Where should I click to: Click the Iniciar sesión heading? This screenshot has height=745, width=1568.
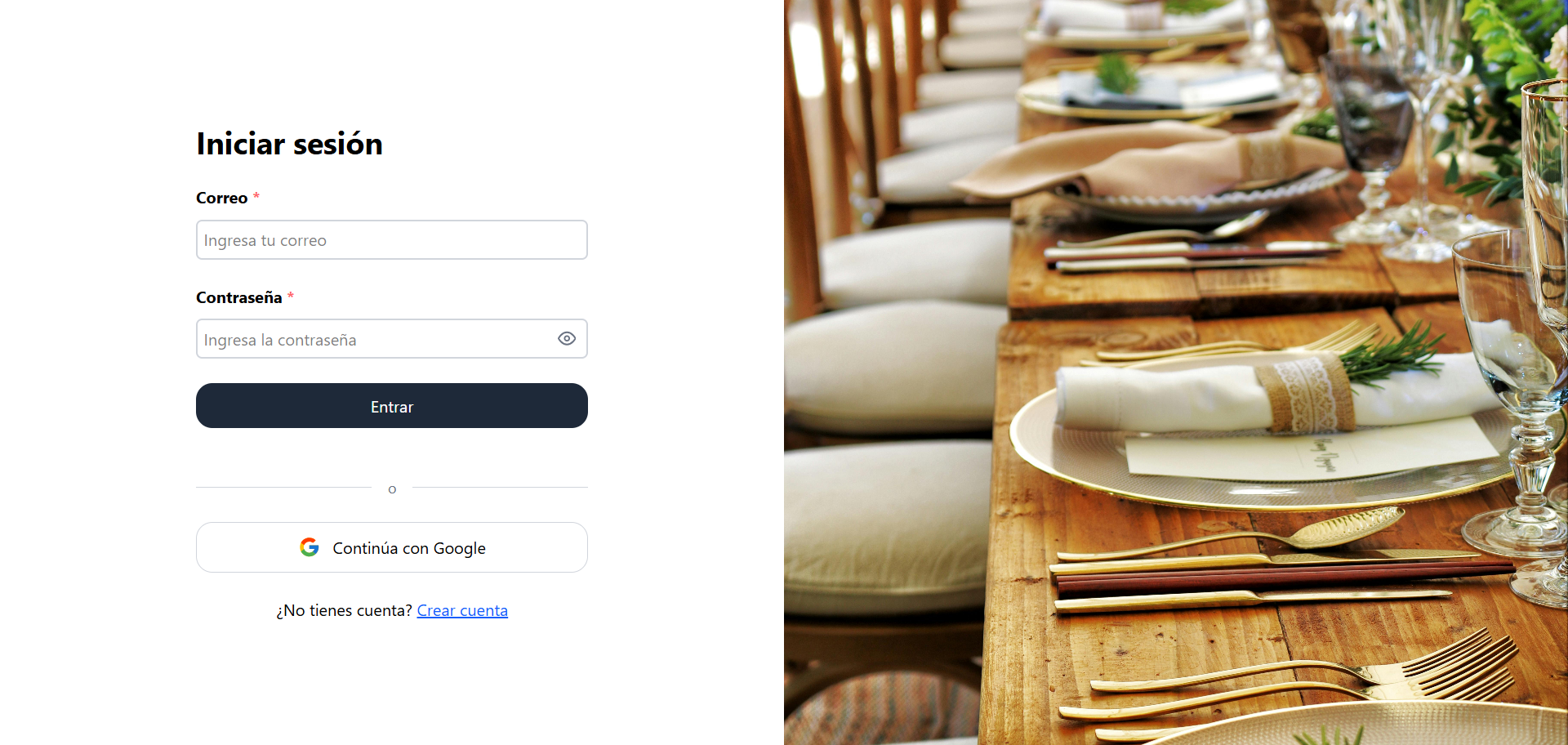(x=289, y=144)
